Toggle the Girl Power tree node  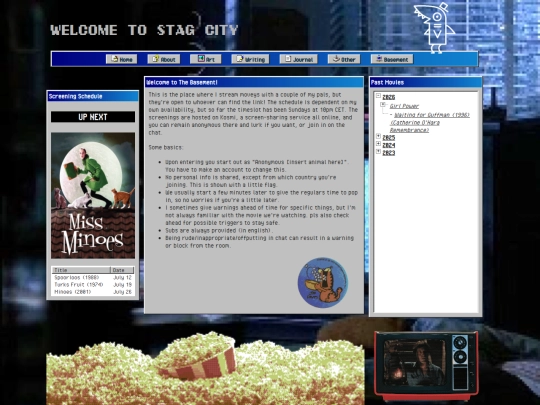coord(383,104)
